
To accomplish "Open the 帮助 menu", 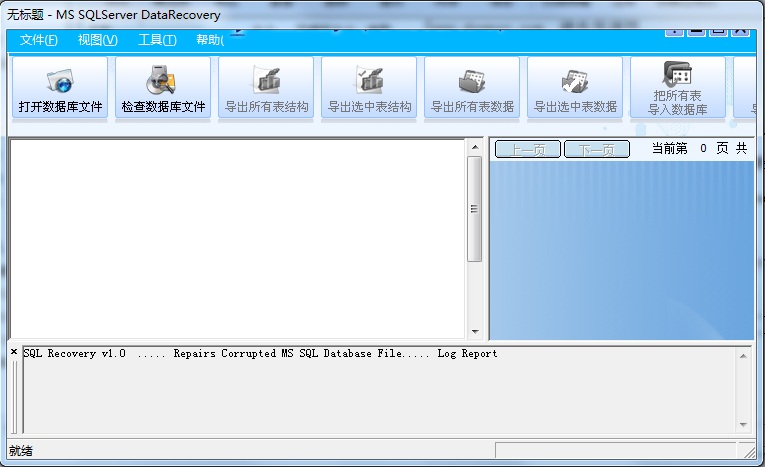I will 210,40.
